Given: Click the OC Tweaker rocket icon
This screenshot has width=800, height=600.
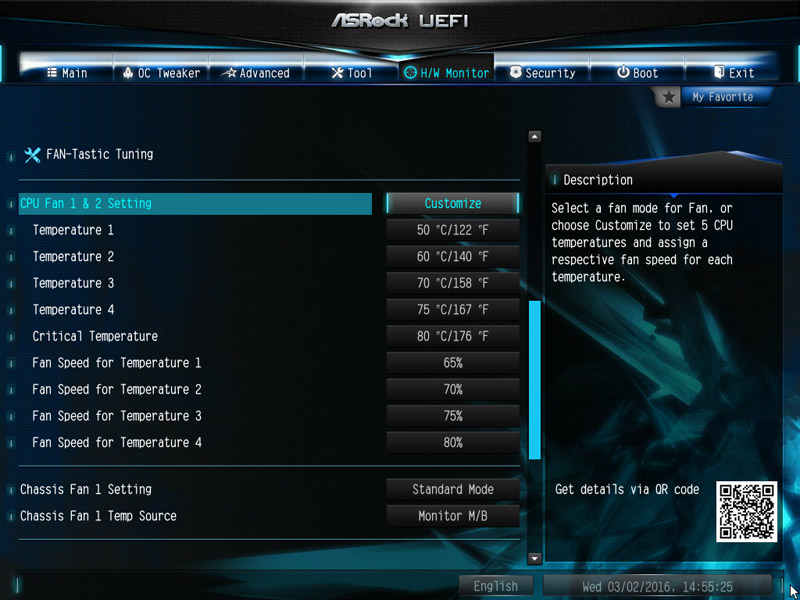Looking at the screenshot, I should (x=128, y=73).
